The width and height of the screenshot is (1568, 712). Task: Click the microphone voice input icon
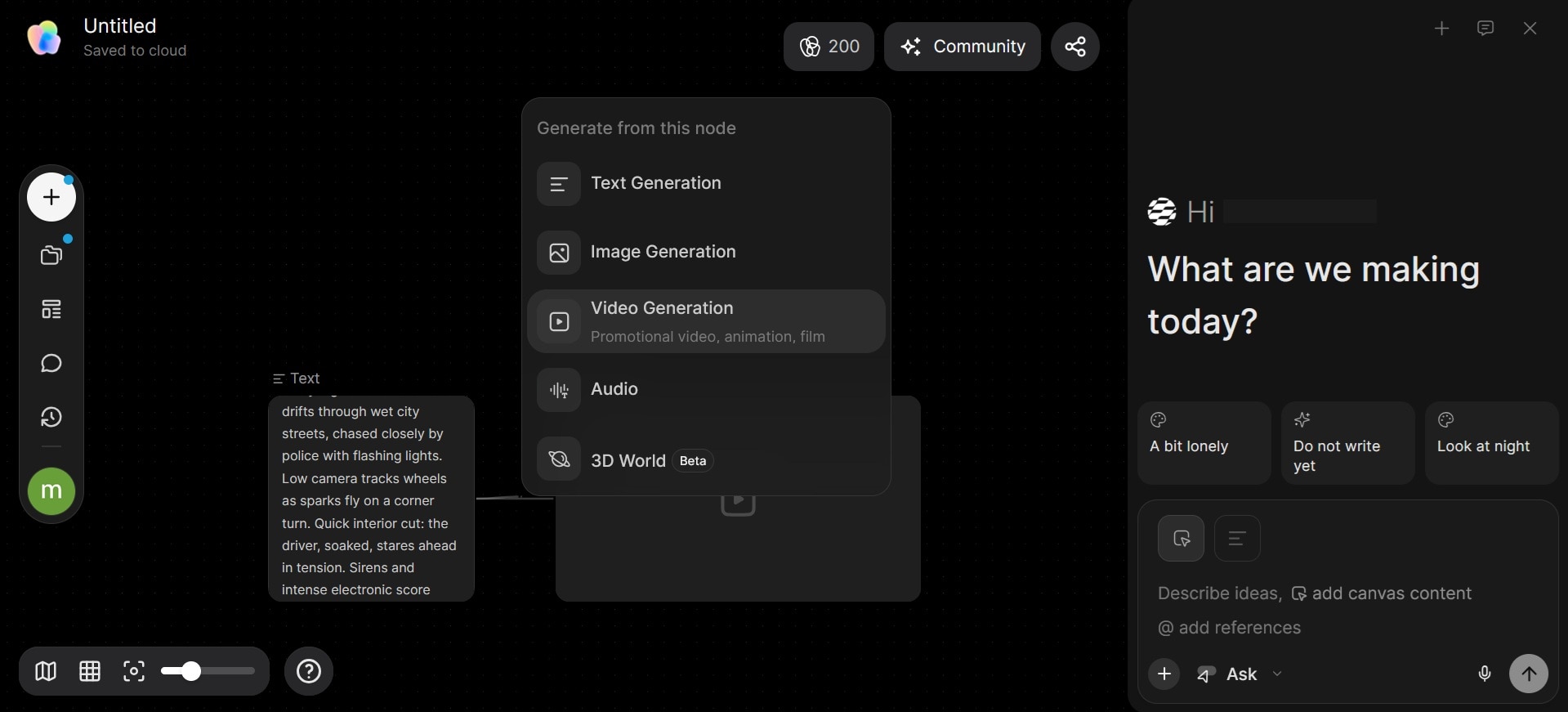[x=1485, y=674]
